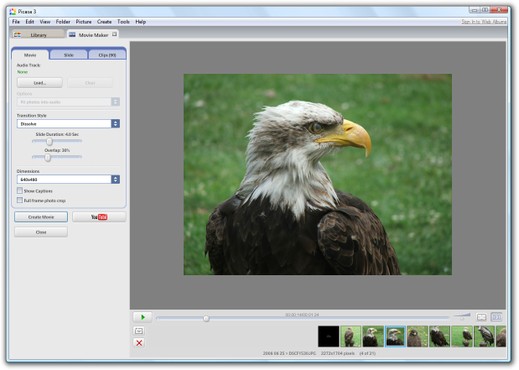Click the photo info text below thumbnails
This screenshot has width=519, height=370.
(x=319, y=353)
